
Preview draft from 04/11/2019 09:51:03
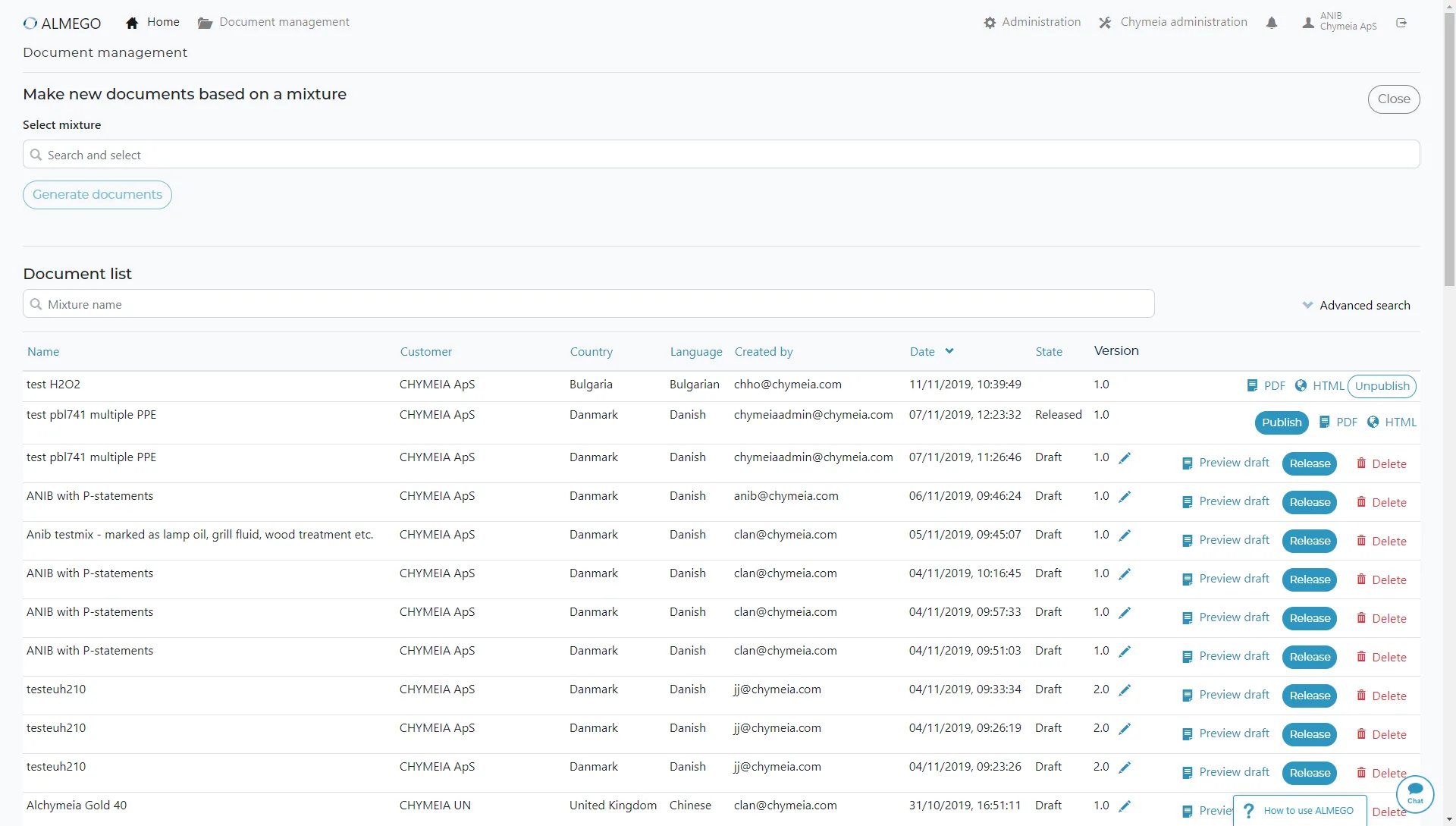coord(1225,656)
